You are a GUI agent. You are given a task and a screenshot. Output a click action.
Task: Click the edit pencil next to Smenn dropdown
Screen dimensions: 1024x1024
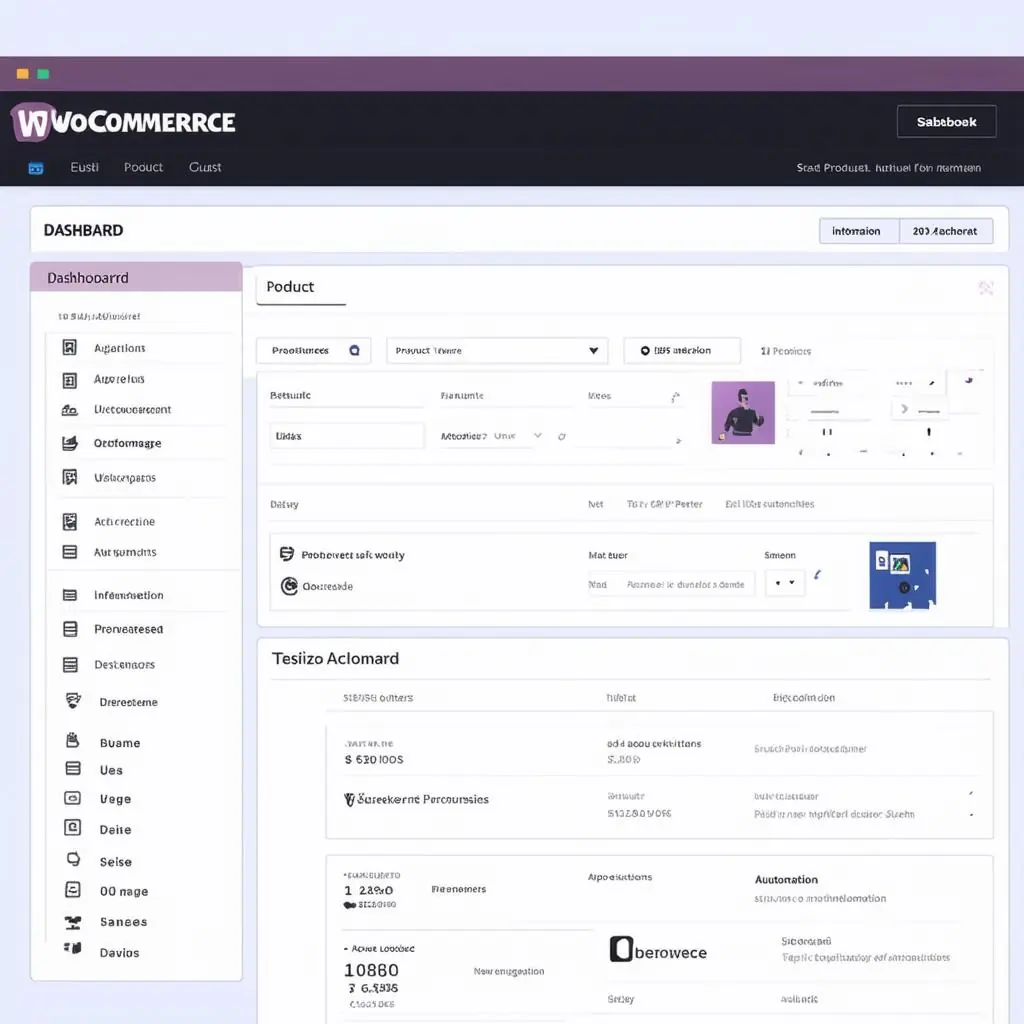[818, 575]
